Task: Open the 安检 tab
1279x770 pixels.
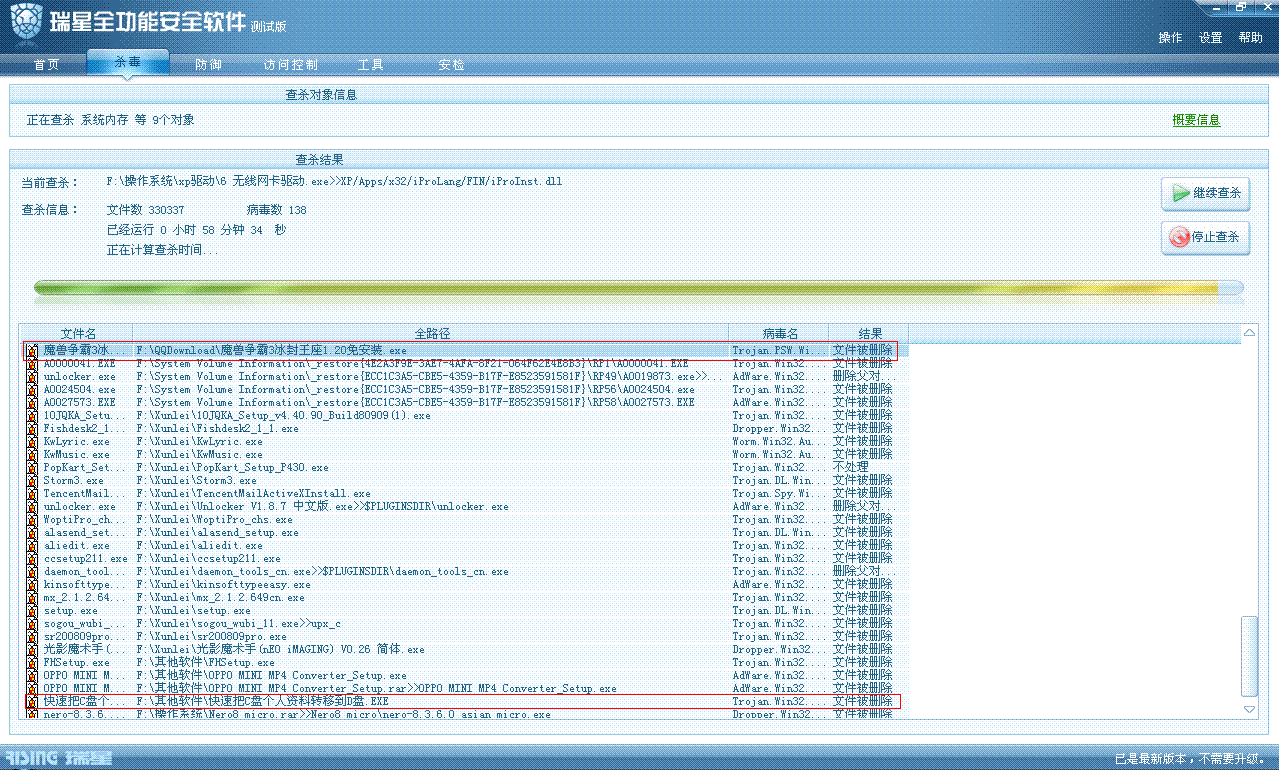Action: [451, 64]
